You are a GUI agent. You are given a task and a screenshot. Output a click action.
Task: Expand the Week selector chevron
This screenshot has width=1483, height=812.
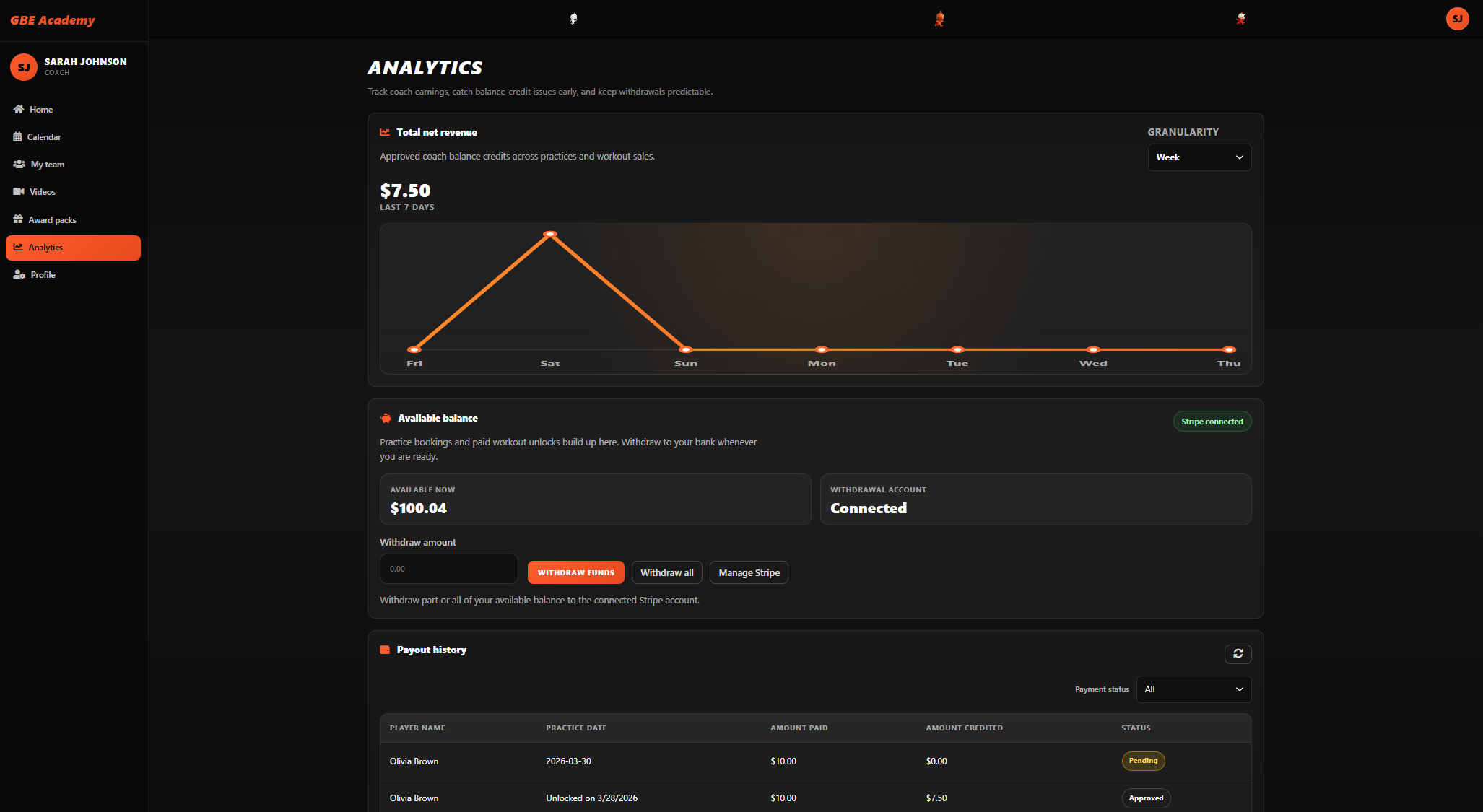click(x=1239, y=157)
